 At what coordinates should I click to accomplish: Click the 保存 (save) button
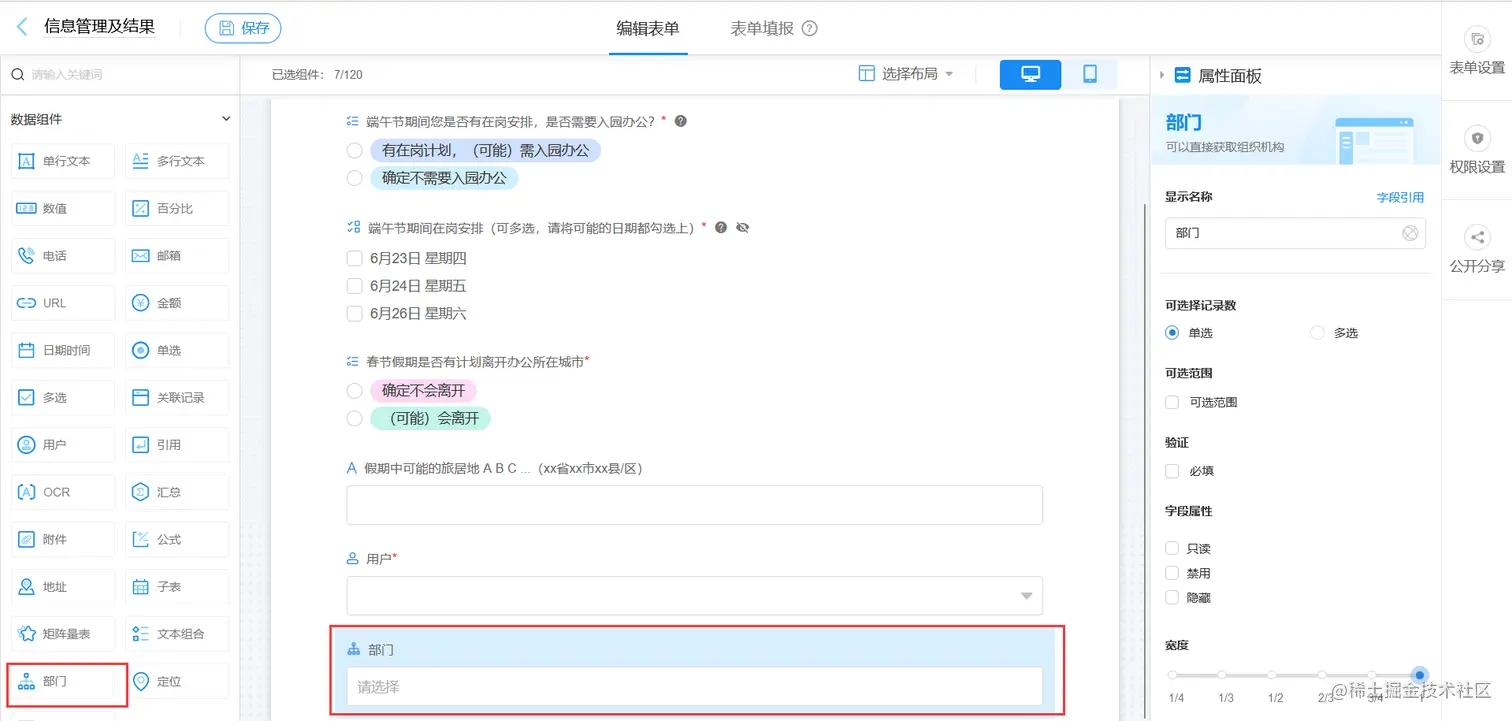(x=243, y=27)
